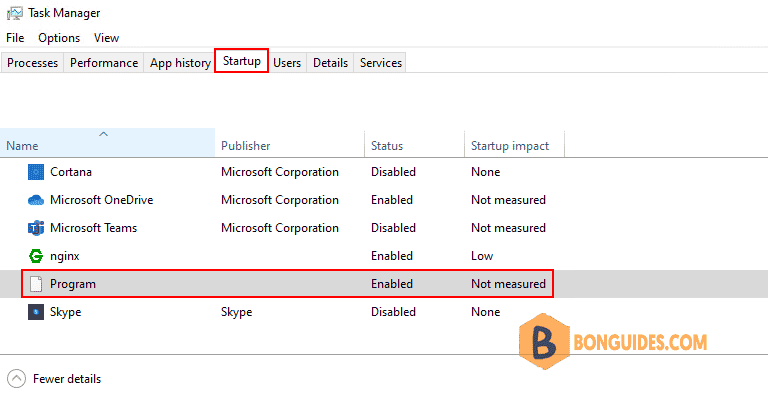
Task: Click the Cortana app icon
Action: [36, 172]
